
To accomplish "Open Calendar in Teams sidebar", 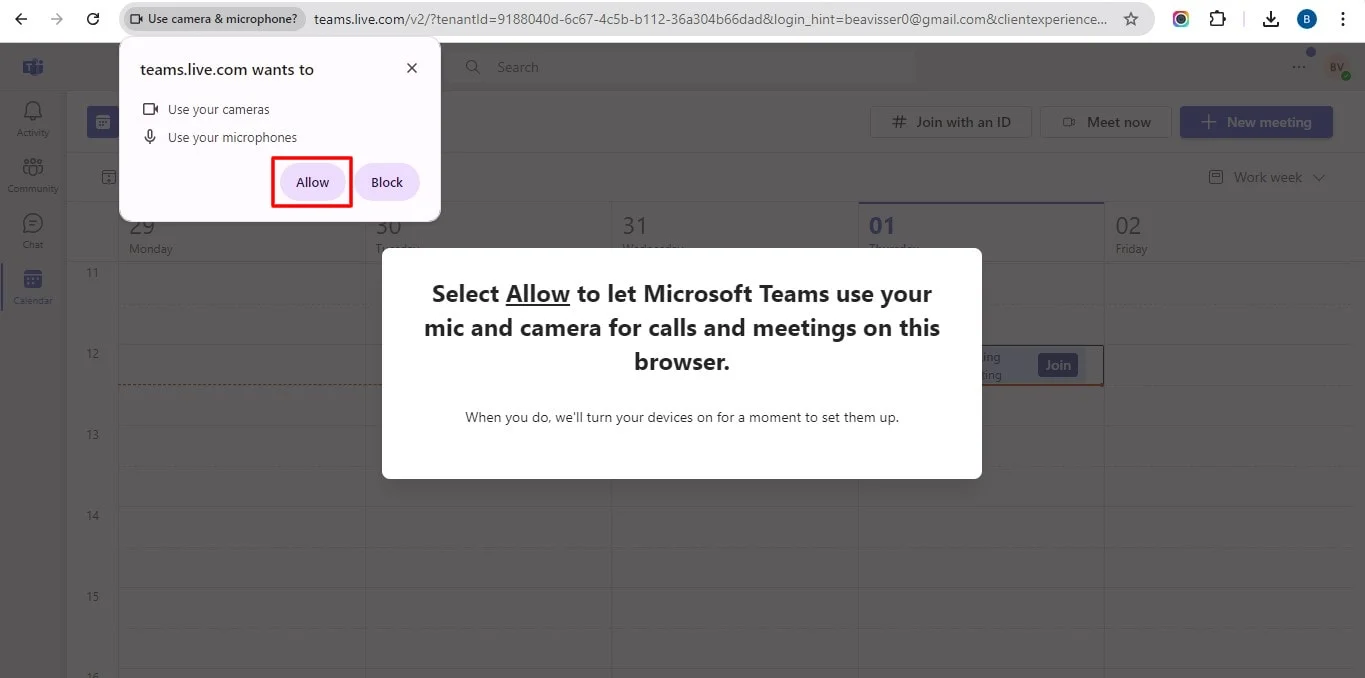I will (33, 286).
